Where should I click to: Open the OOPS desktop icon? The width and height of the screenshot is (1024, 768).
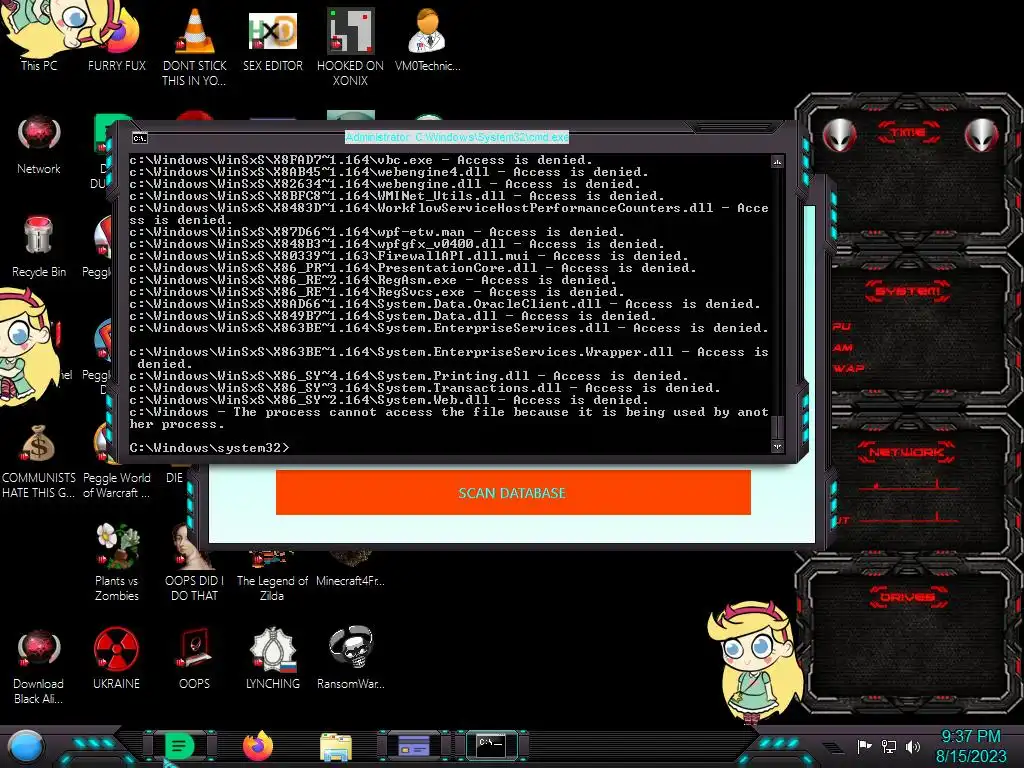click(194, 658)
